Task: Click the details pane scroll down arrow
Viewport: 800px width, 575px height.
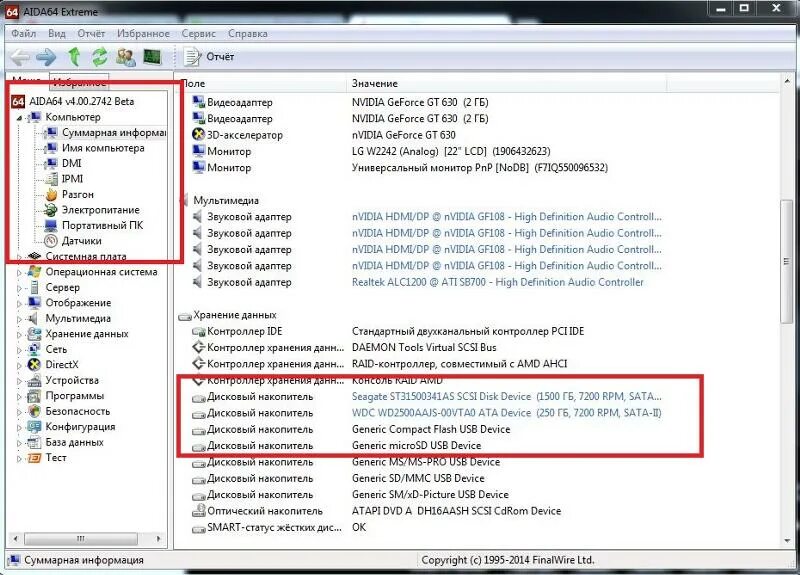Action: point(787,541)
